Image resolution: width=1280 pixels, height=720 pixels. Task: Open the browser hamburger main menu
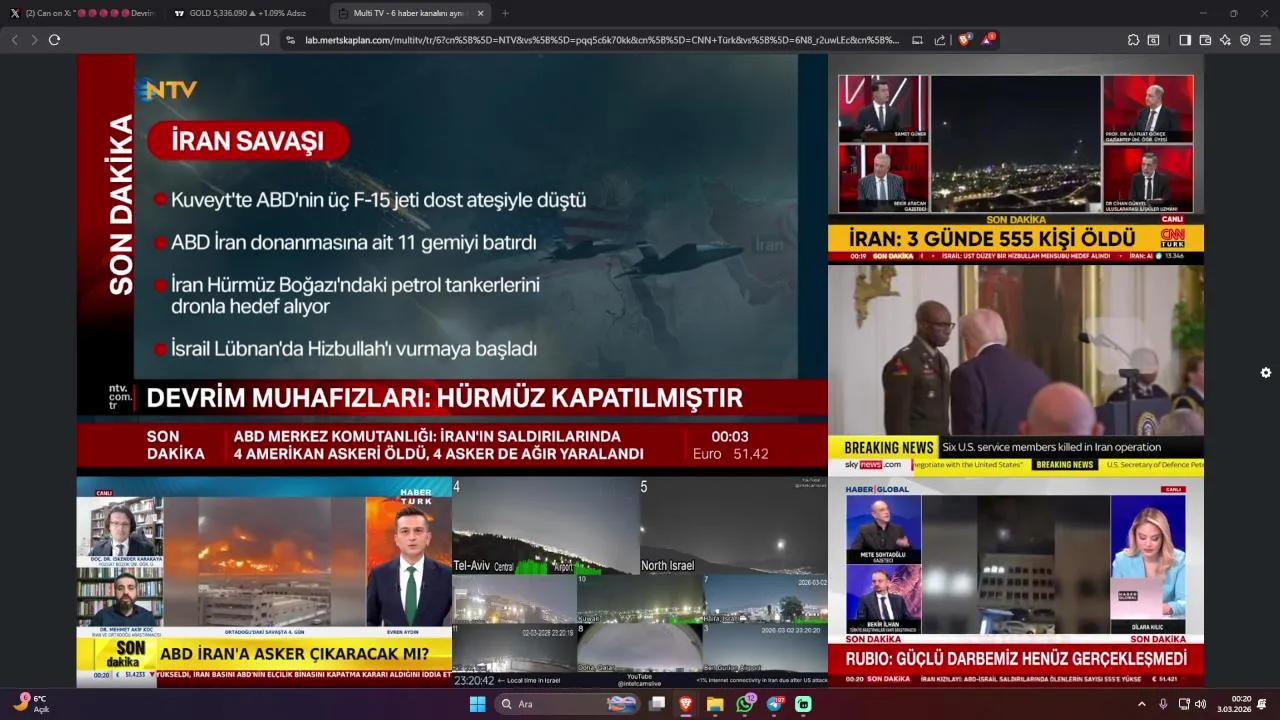[x=1265, y=40]
